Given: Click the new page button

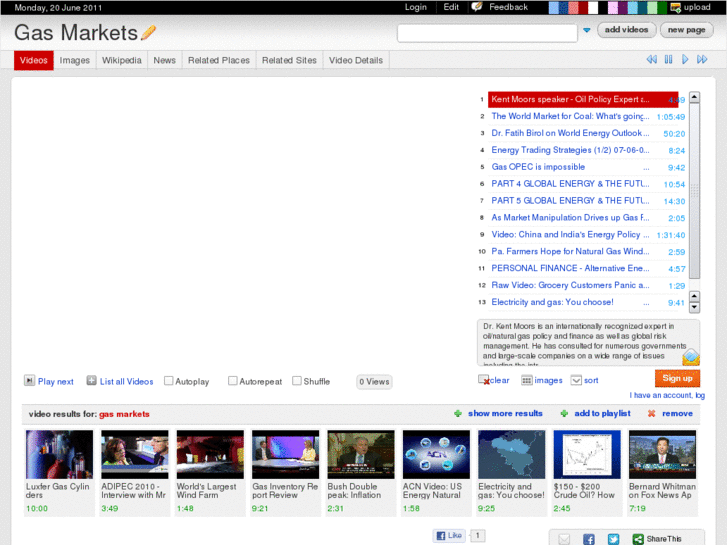Looking at the screenshot, I should (x=686, y=30).
